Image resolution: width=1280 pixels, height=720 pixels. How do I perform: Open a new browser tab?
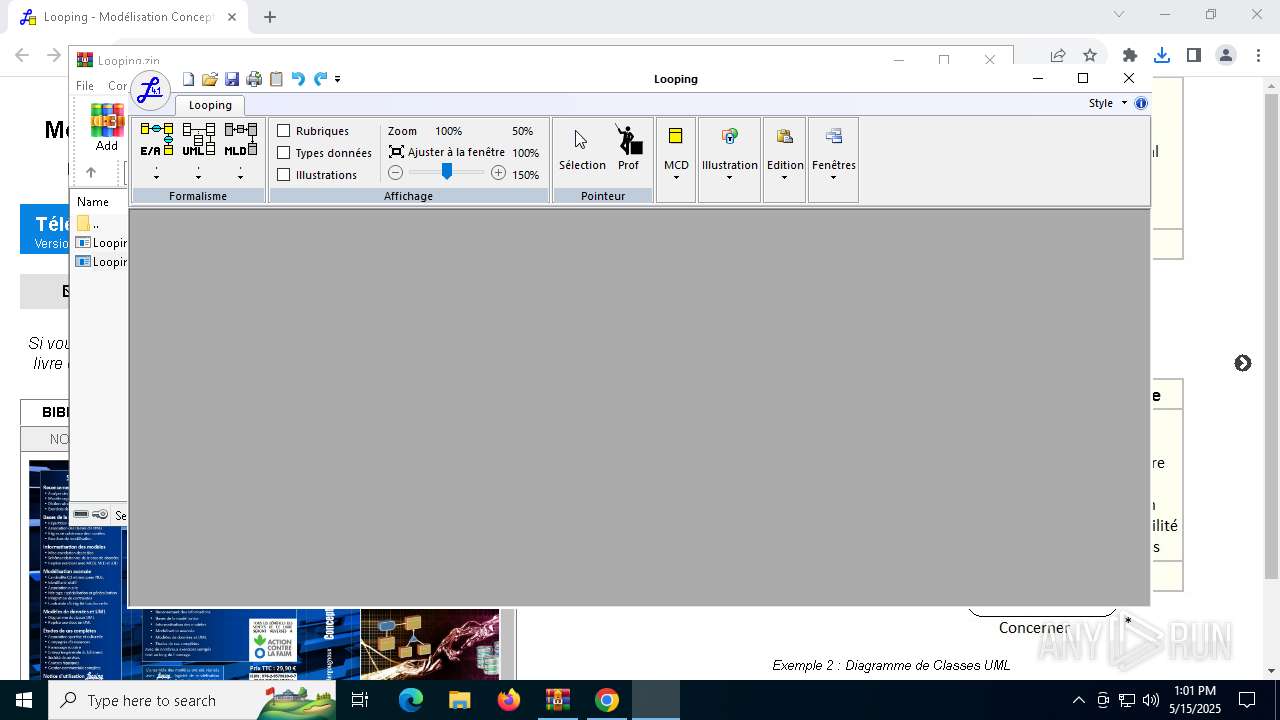[x=270, y=17]
